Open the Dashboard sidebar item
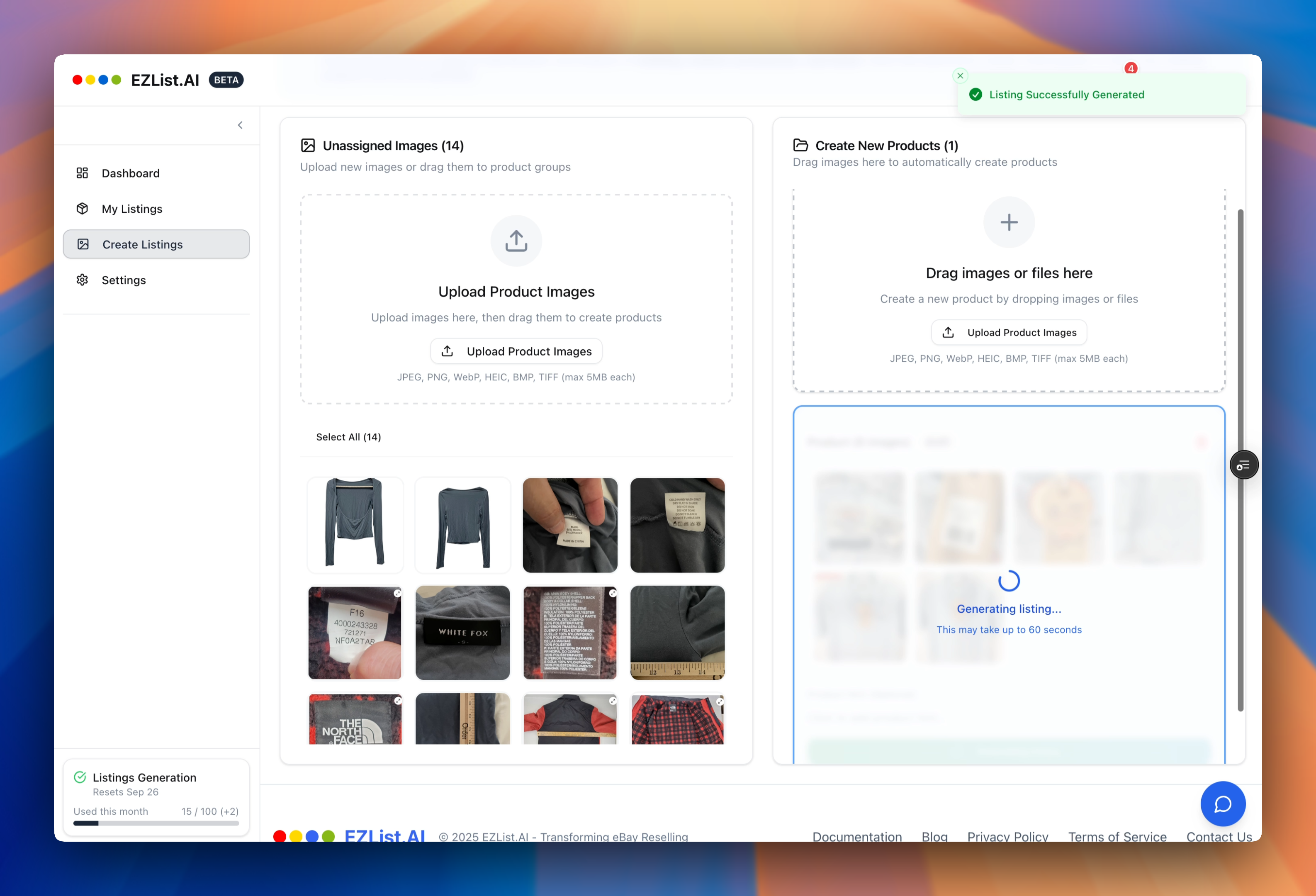The width and height of the screenshot is (1316, 896). [x=130, y=173]
